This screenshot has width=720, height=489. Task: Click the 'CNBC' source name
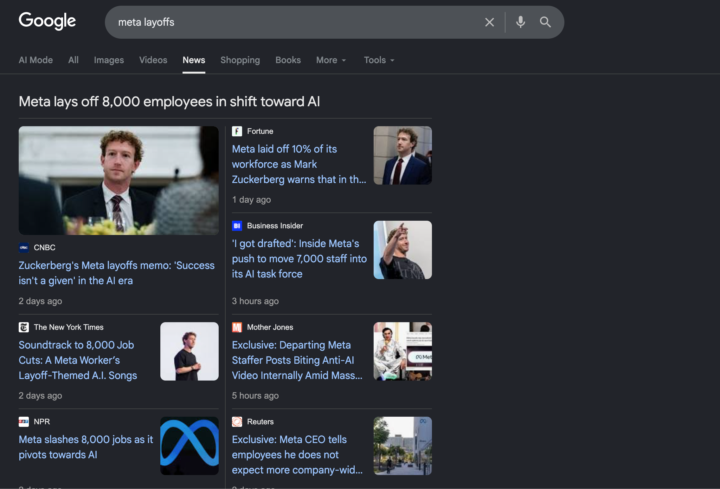[x=45, y=247]
